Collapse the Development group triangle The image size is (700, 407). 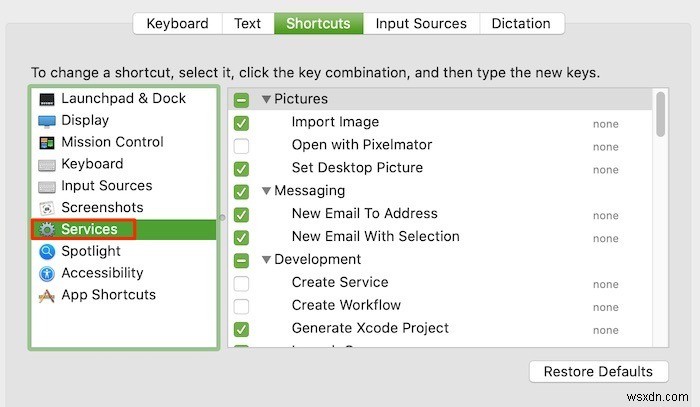pos(266,260)
